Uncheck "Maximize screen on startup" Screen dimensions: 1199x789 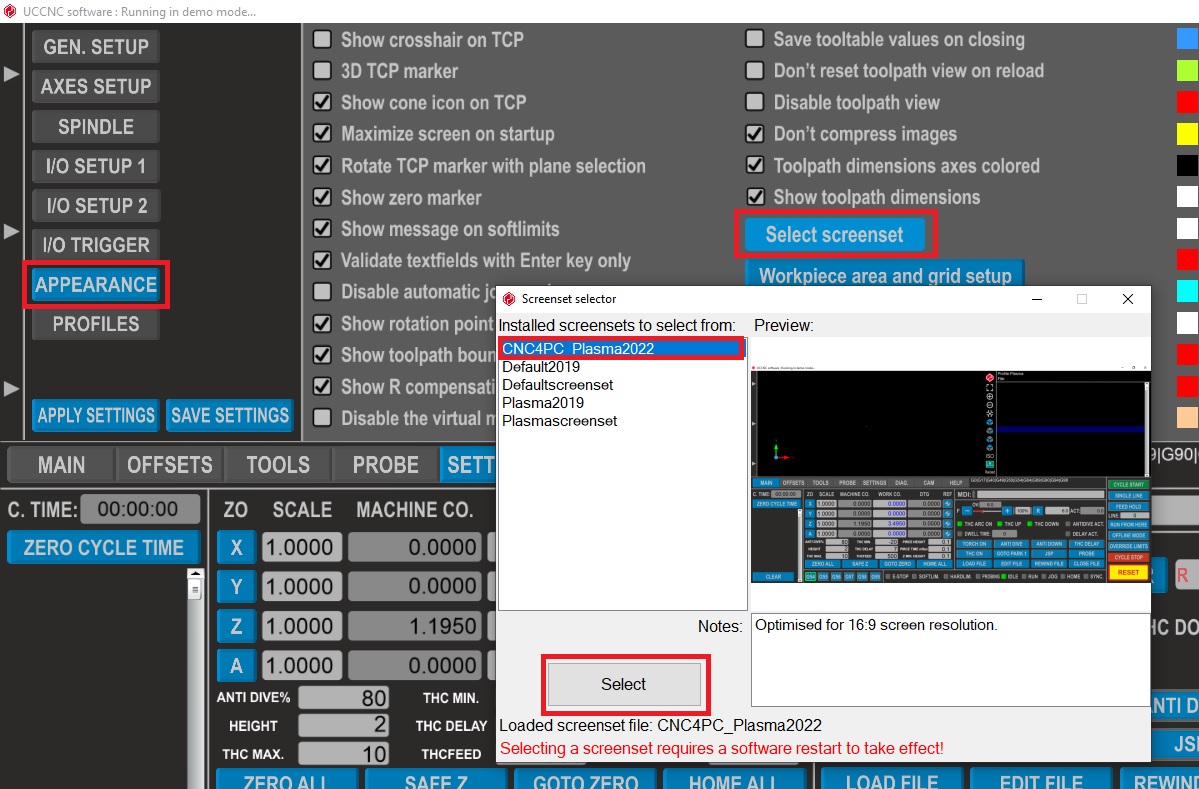click(322, 133)
